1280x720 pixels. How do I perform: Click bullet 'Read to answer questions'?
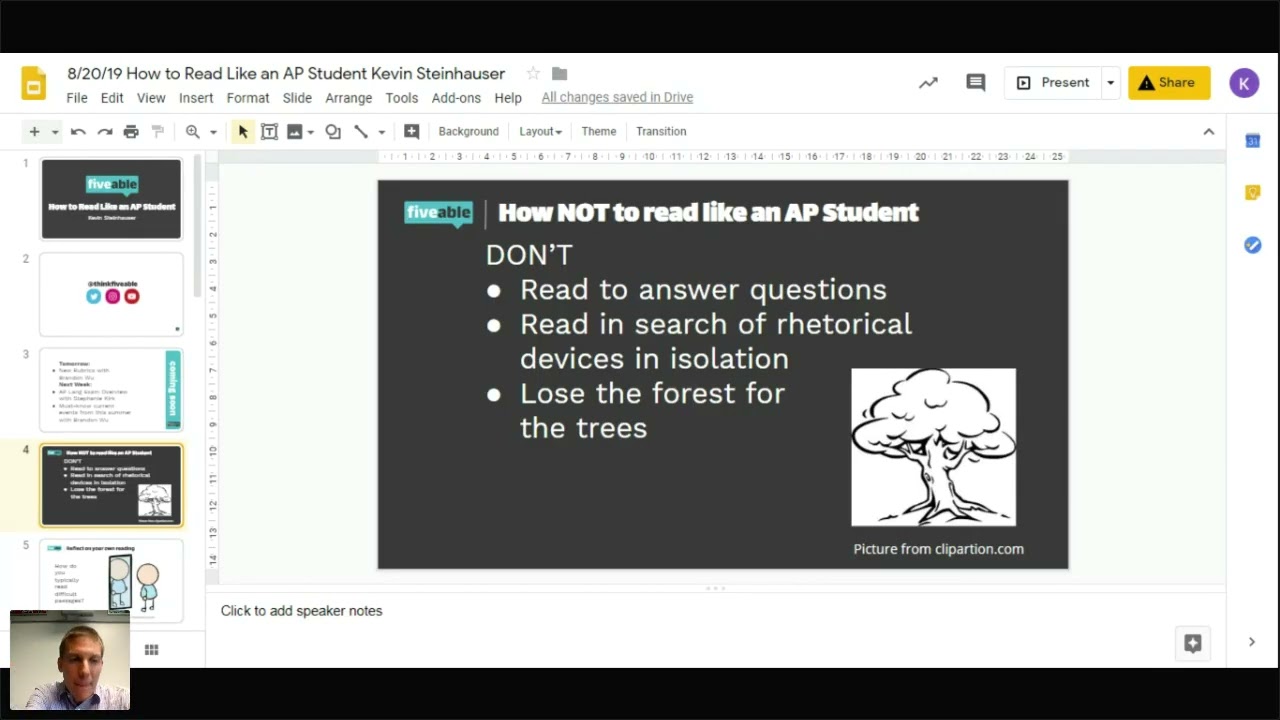[x=703, y=290]
